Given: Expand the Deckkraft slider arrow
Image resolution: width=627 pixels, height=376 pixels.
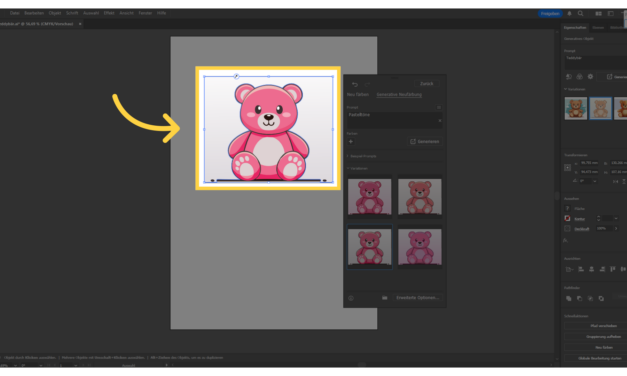Looking at the screenshot, I should [616, 228].
